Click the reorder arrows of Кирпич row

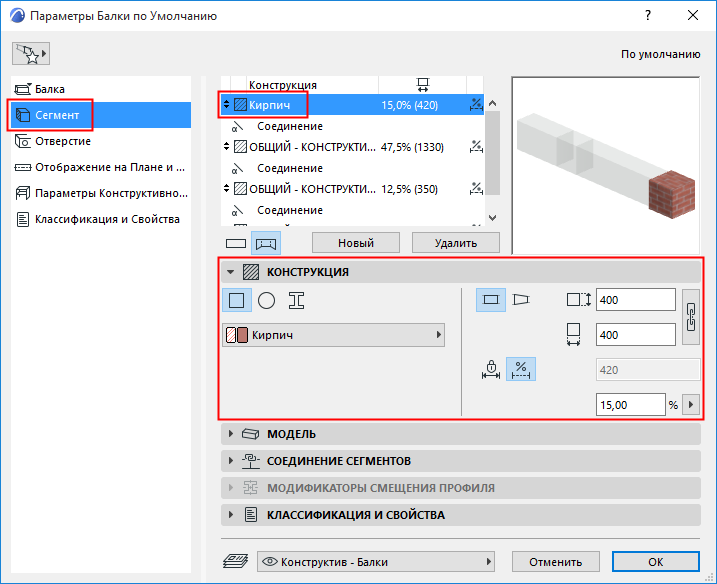pos(226,105)
